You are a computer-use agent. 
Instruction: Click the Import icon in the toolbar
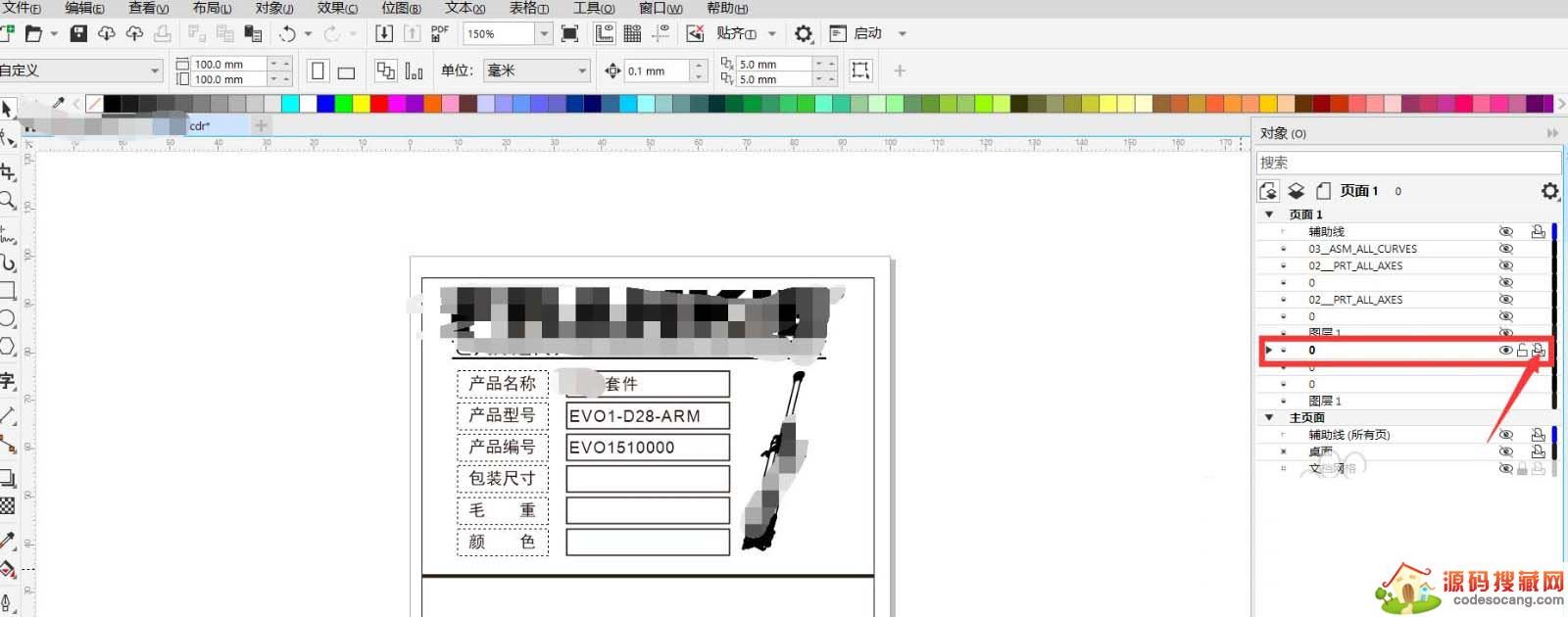pyautogui.click(x=384, y=33)
